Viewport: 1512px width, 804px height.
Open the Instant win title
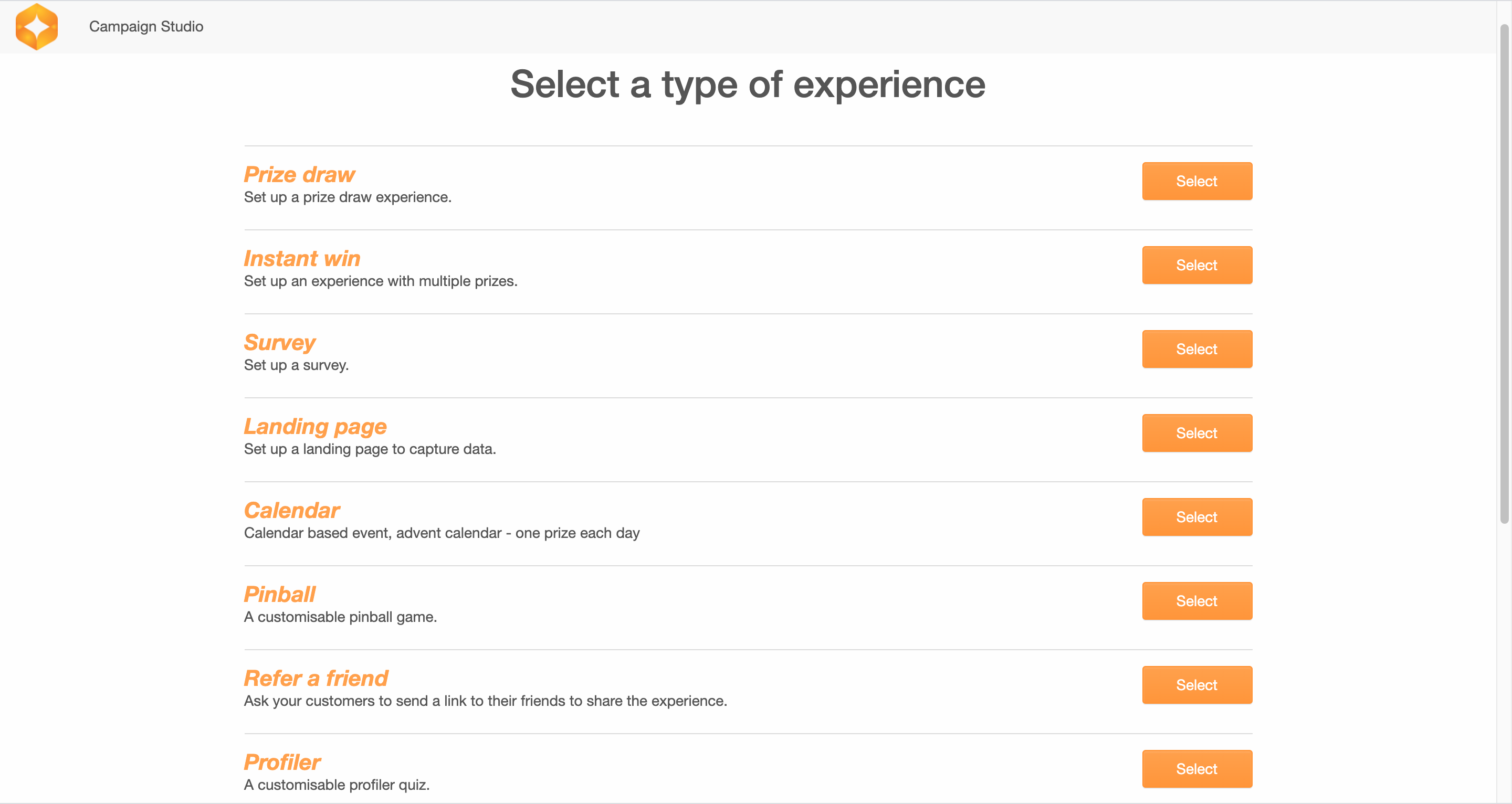302,259
